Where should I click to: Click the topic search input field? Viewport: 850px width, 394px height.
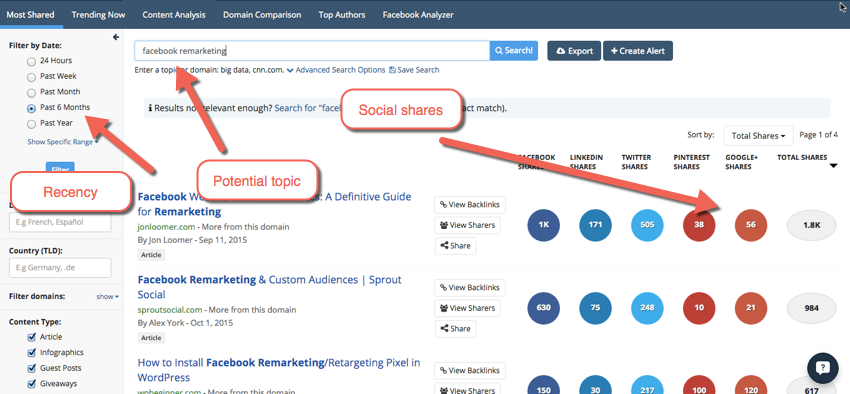tap(312, 50)
